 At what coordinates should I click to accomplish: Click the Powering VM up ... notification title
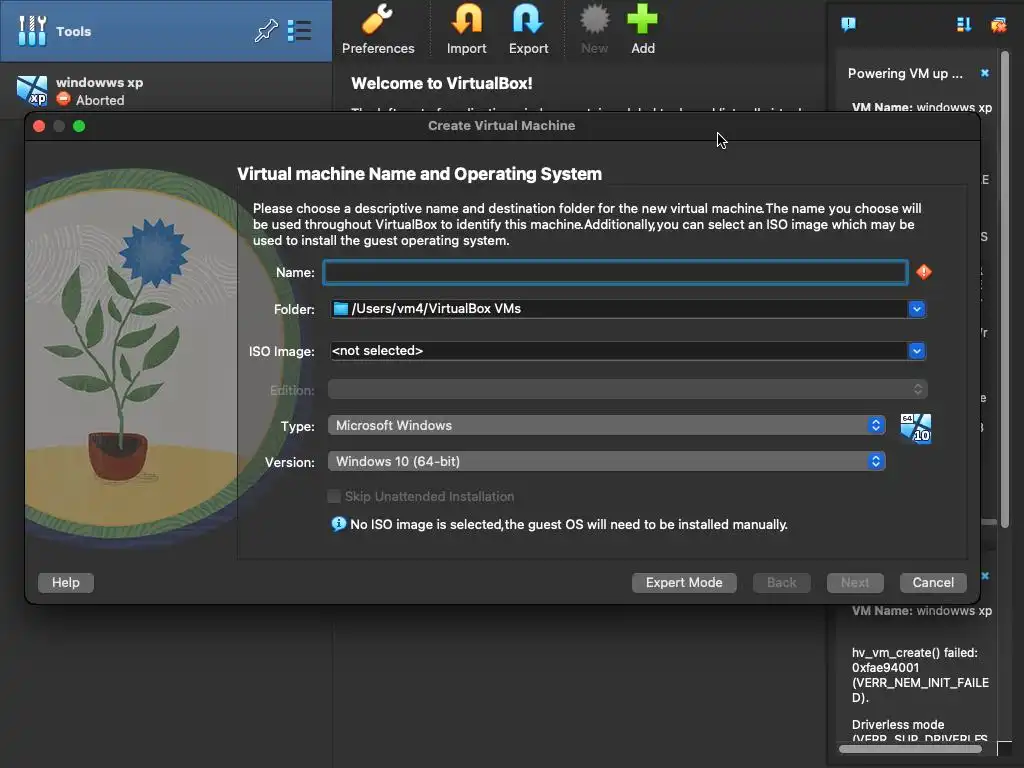coord(905,73)
